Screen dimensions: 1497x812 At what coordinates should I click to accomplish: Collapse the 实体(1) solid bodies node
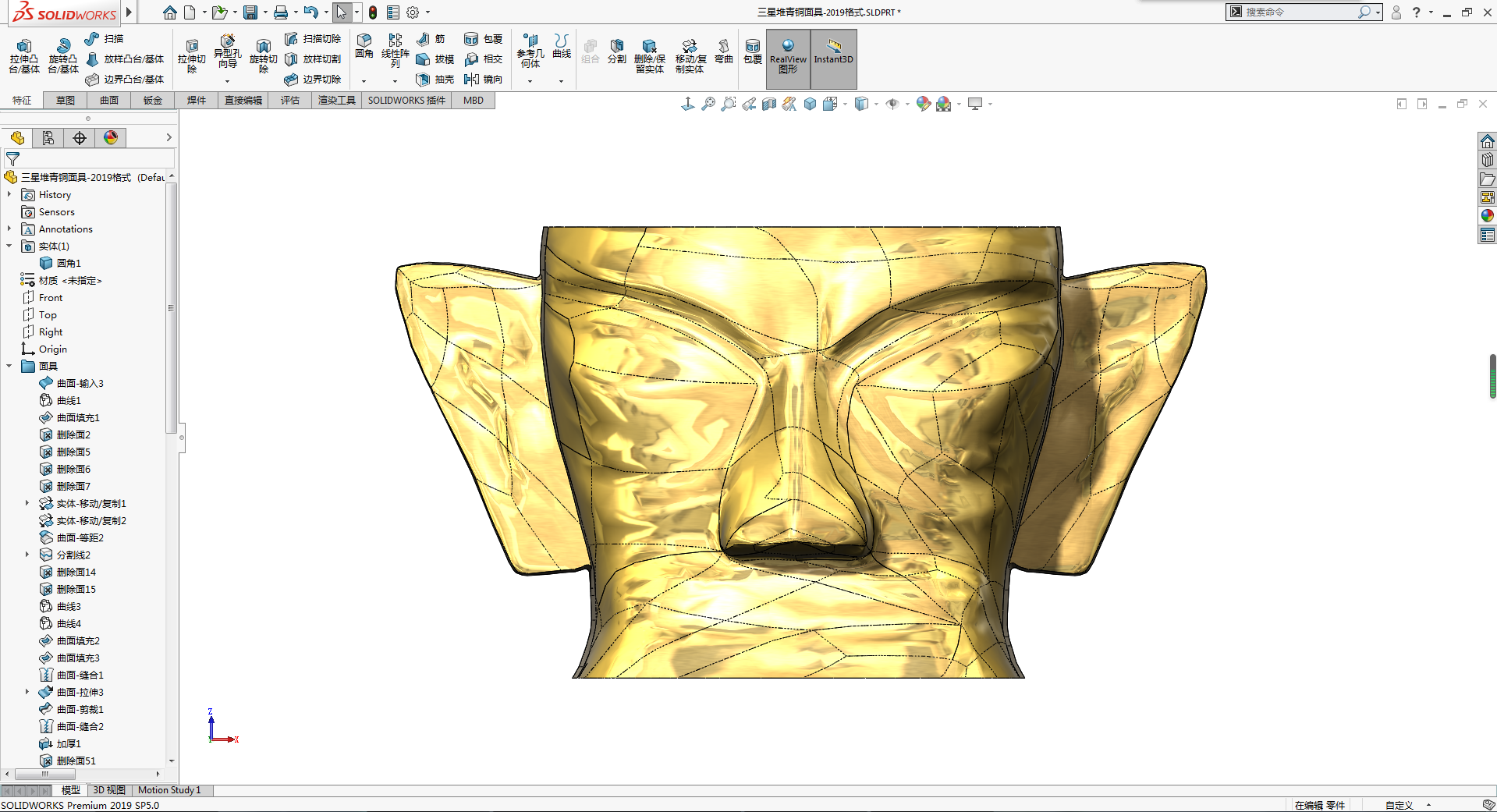click(x=9, y=246)
